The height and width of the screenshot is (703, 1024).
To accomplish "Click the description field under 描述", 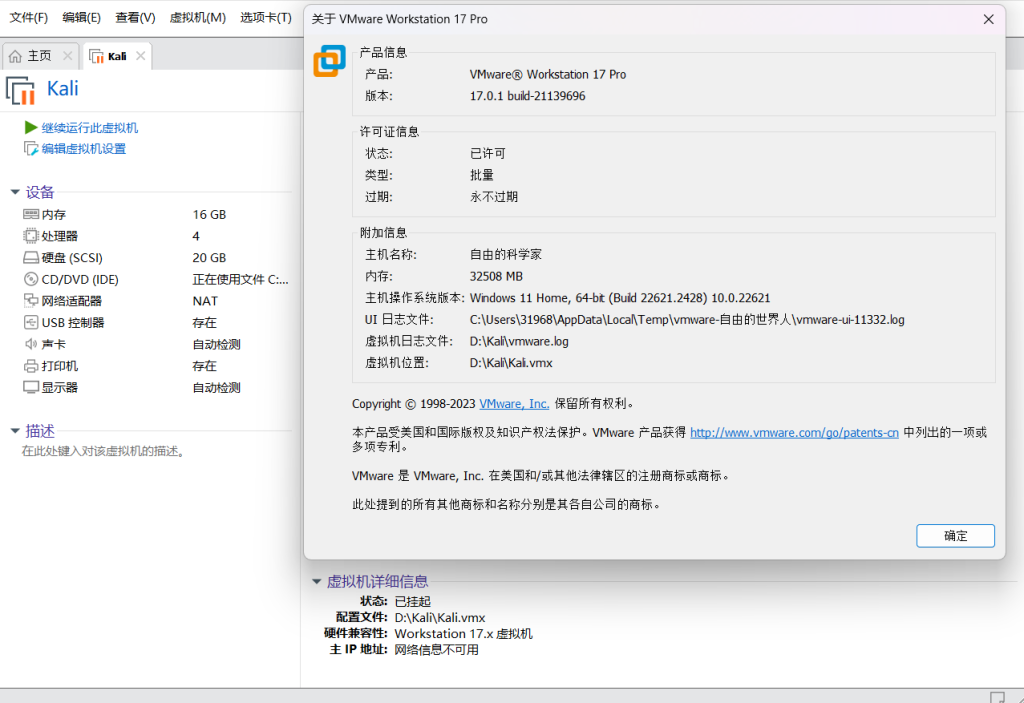I will (x=103, y=452).
